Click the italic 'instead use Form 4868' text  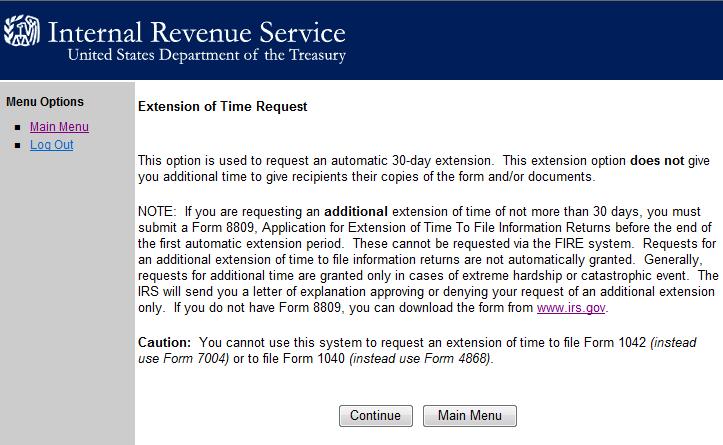(x=420, y=359)
